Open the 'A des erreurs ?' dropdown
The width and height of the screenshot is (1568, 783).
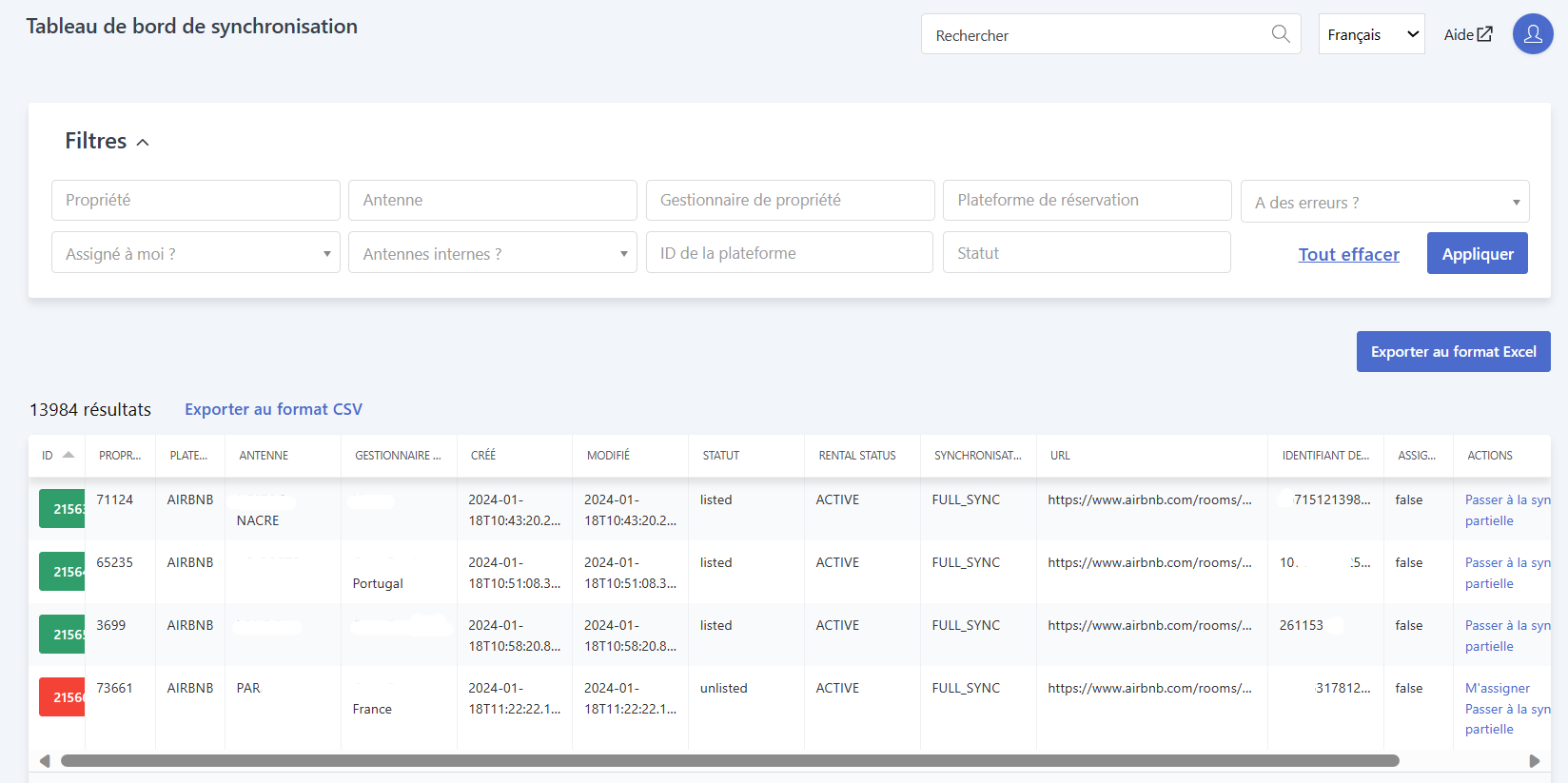coord(1384,202)
